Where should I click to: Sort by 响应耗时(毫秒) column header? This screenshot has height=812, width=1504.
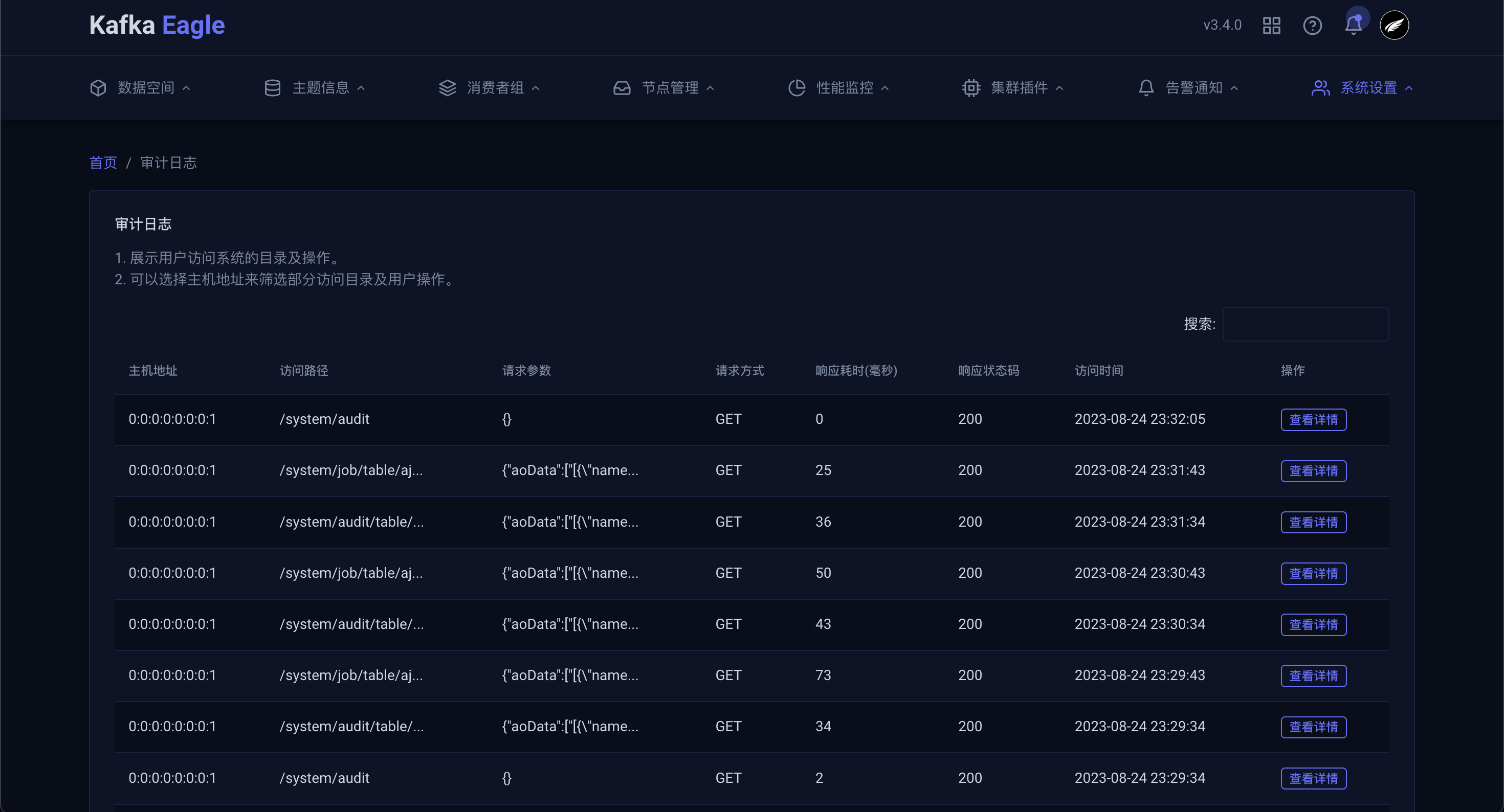tap(856, 371)
